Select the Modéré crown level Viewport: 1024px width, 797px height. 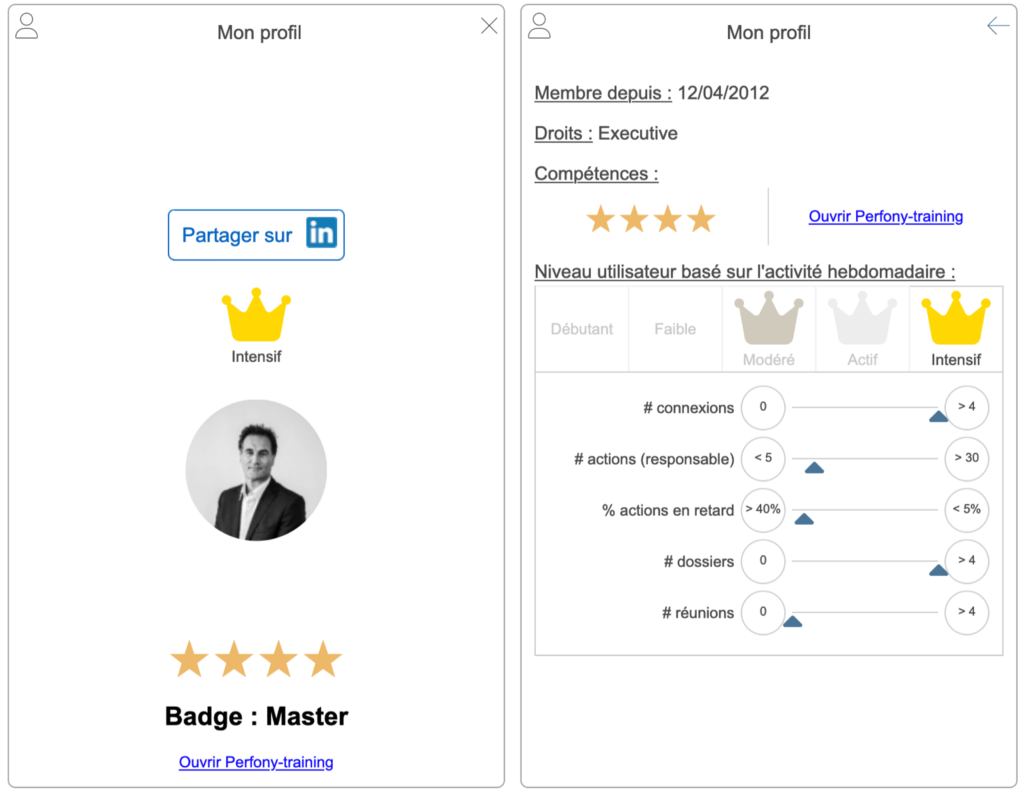click(x=769, y=320)
